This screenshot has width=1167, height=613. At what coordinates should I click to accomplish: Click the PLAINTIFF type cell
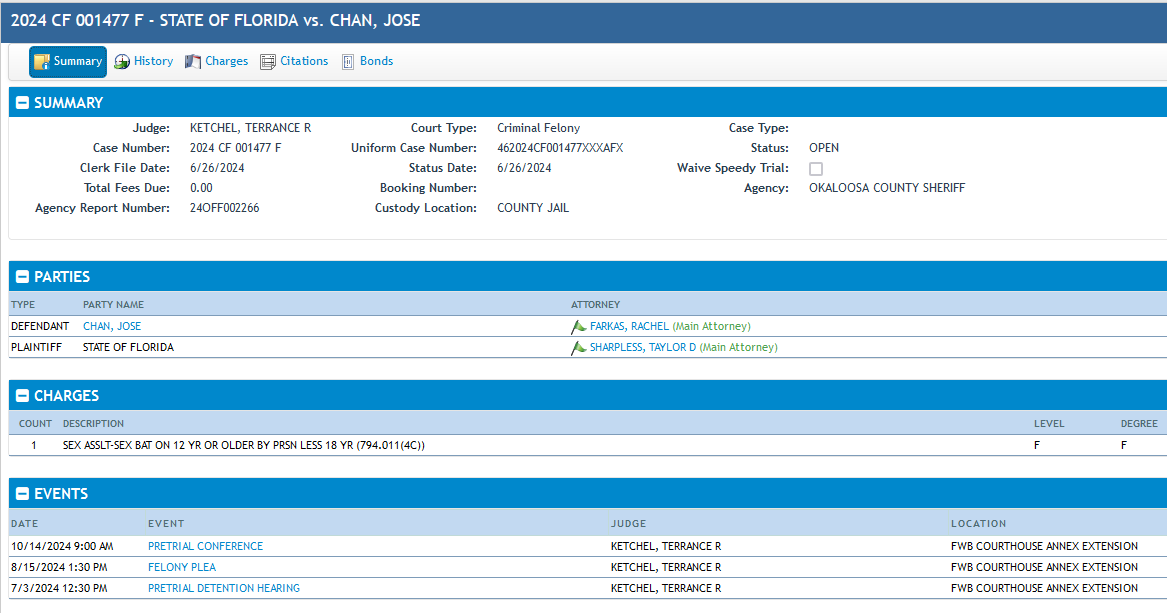[x=36, y=347]
